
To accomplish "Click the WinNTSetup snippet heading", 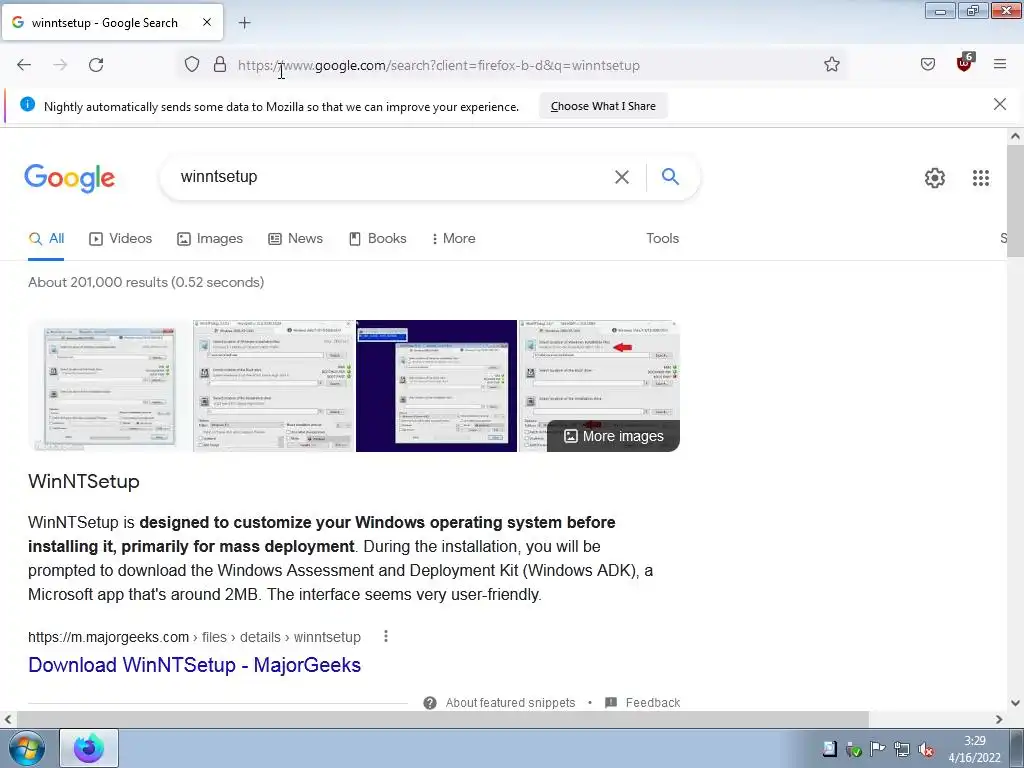I will pos(84,481).
